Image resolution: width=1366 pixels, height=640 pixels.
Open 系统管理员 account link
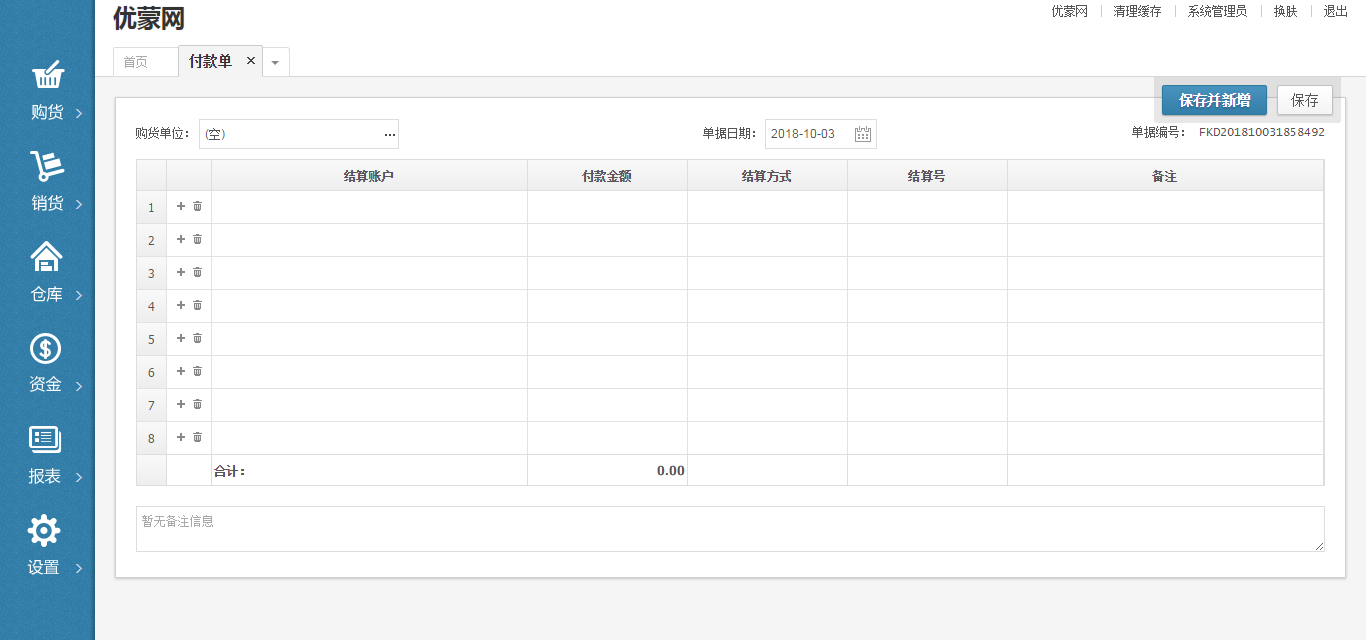(1217, 11)
